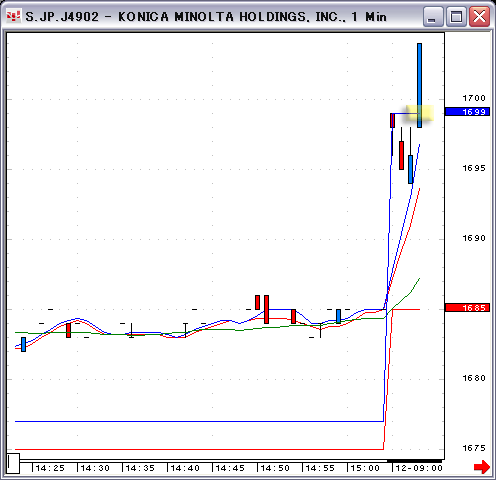Click the 1680 price axis label
The height and width of the screenshot is (480, 496).
[474, 378]
